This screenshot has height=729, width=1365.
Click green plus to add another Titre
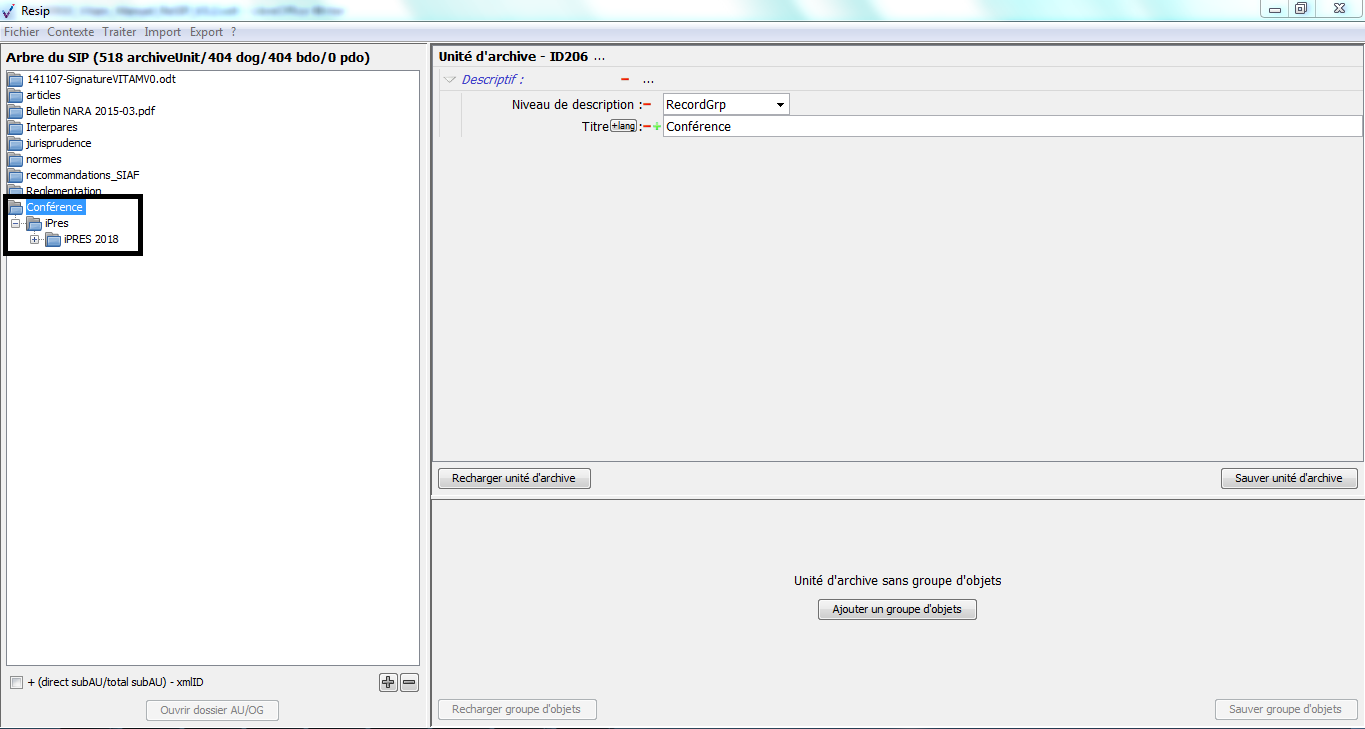click(x=657, y=127)
